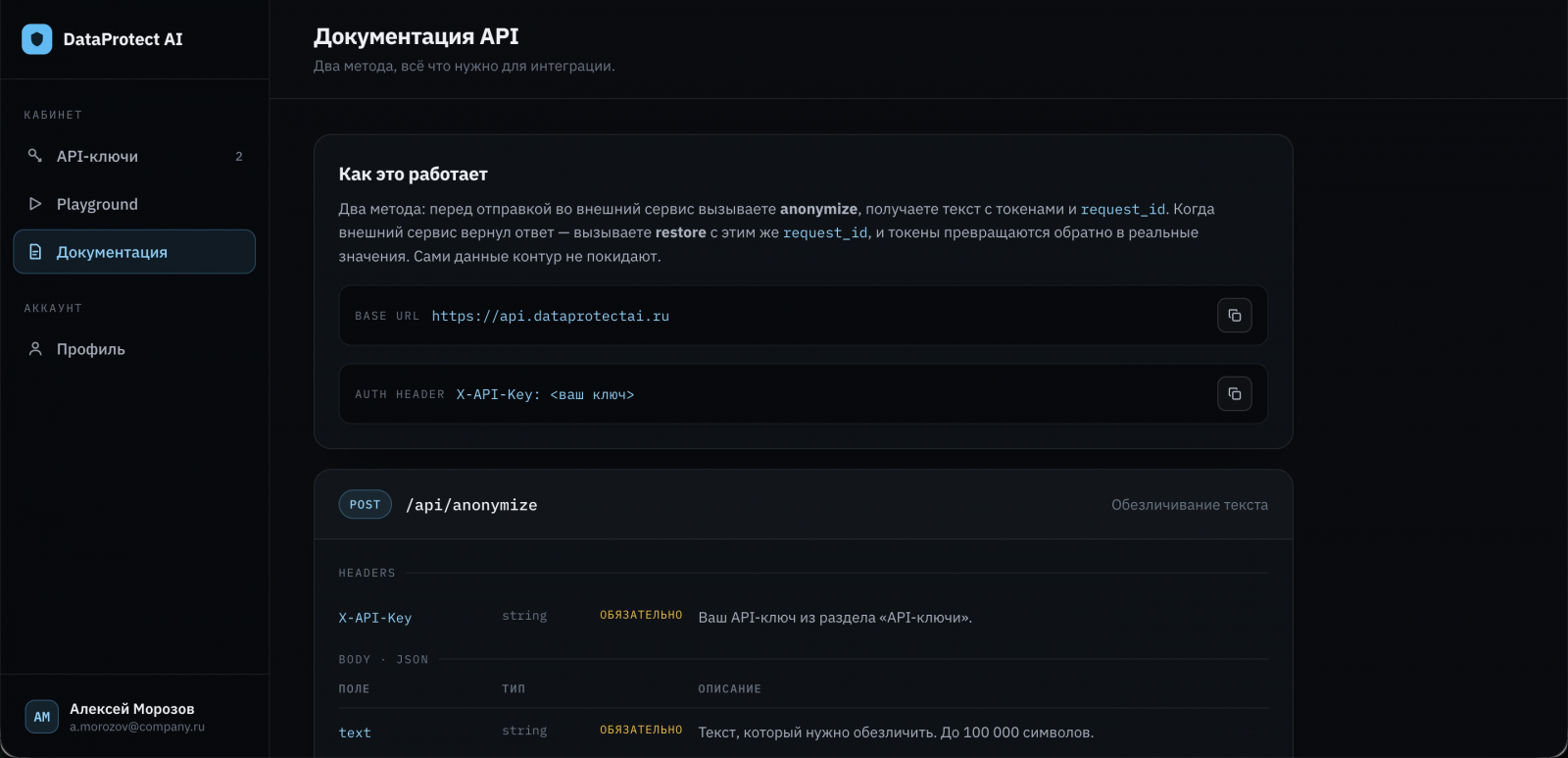
Task: Click the bold anonymize word in the description
Action: (818, 209)
